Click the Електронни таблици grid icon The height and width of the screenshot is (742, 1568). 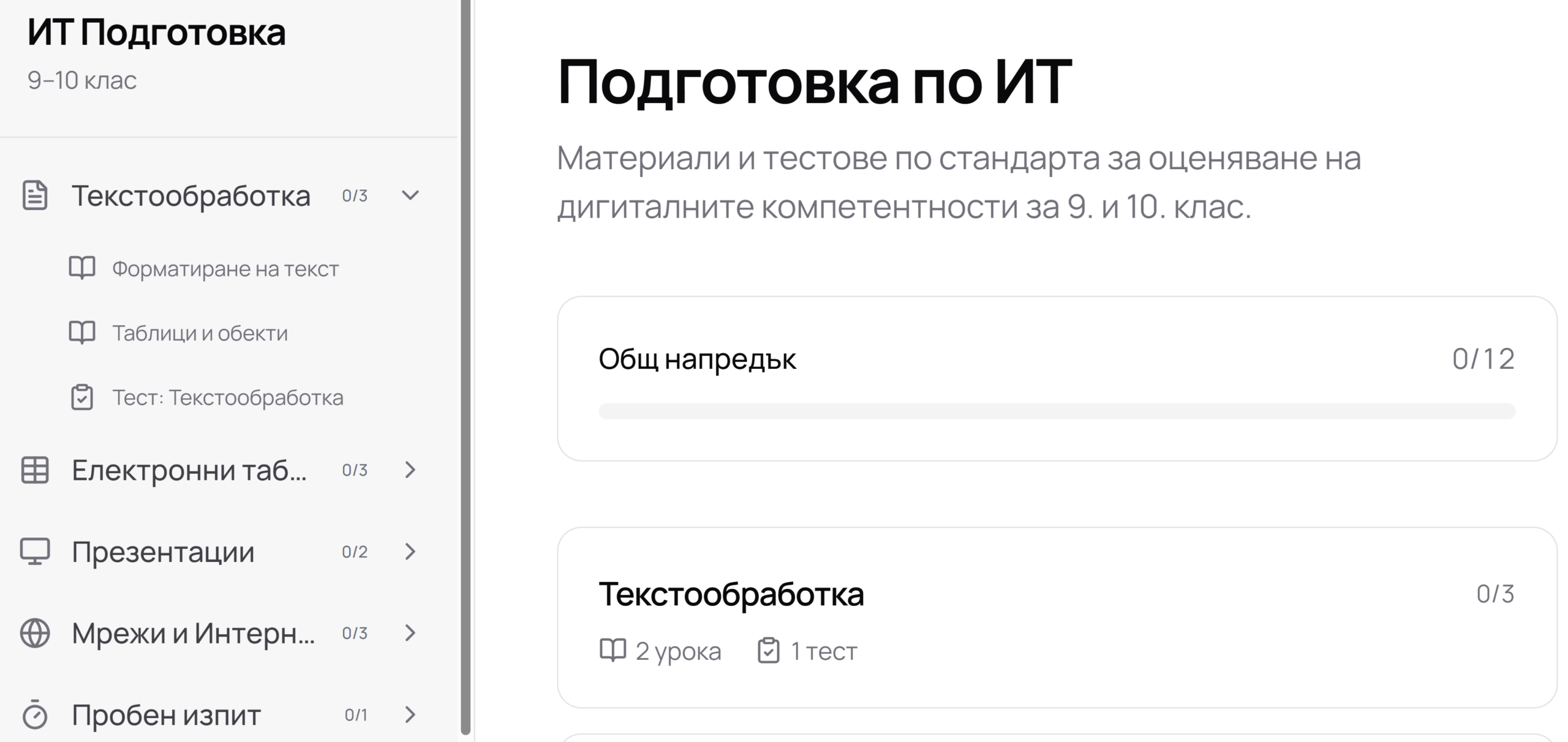point(35,470)
